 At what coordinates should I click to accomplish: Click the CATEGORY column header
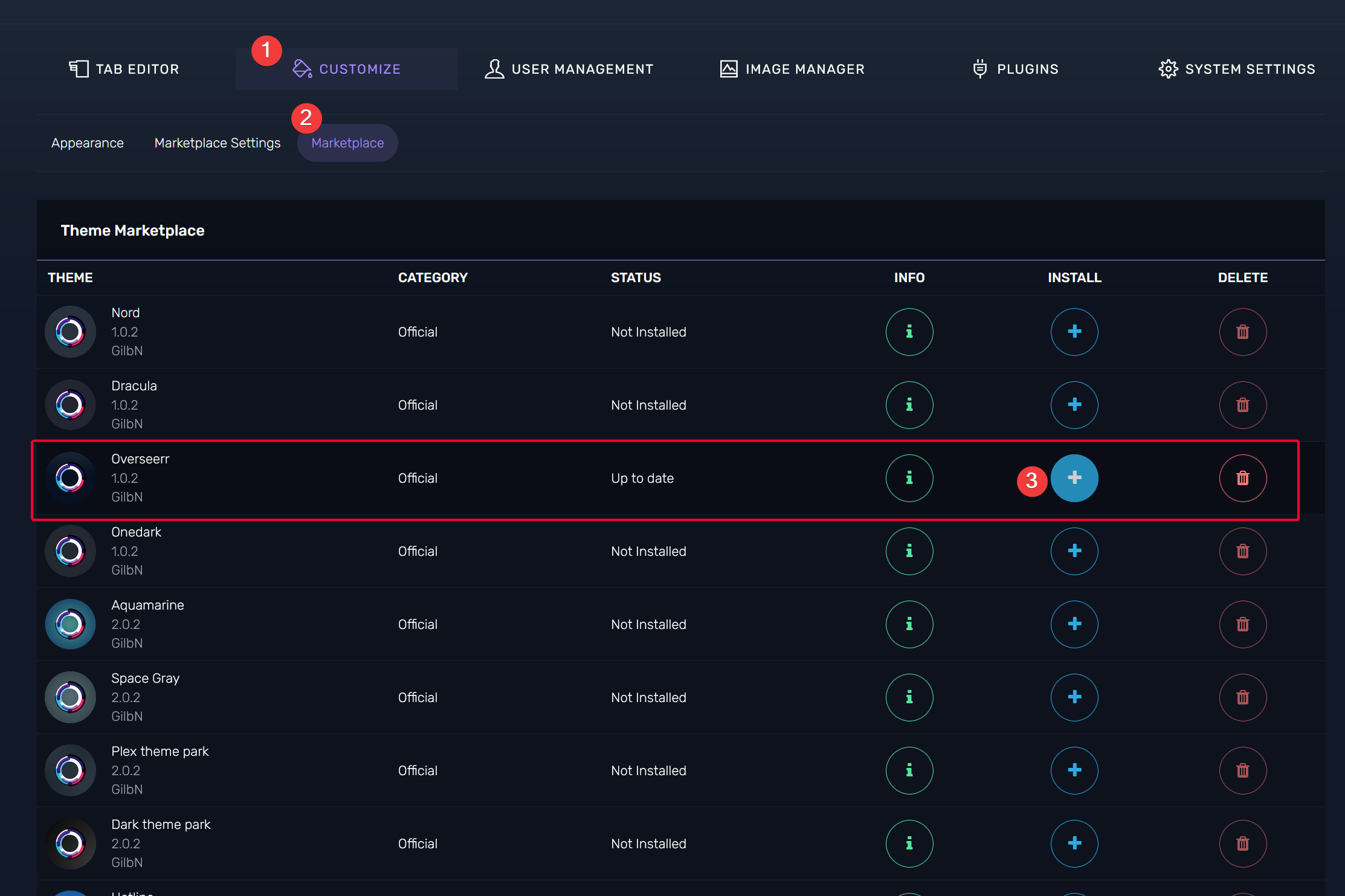tap(433, 277)
